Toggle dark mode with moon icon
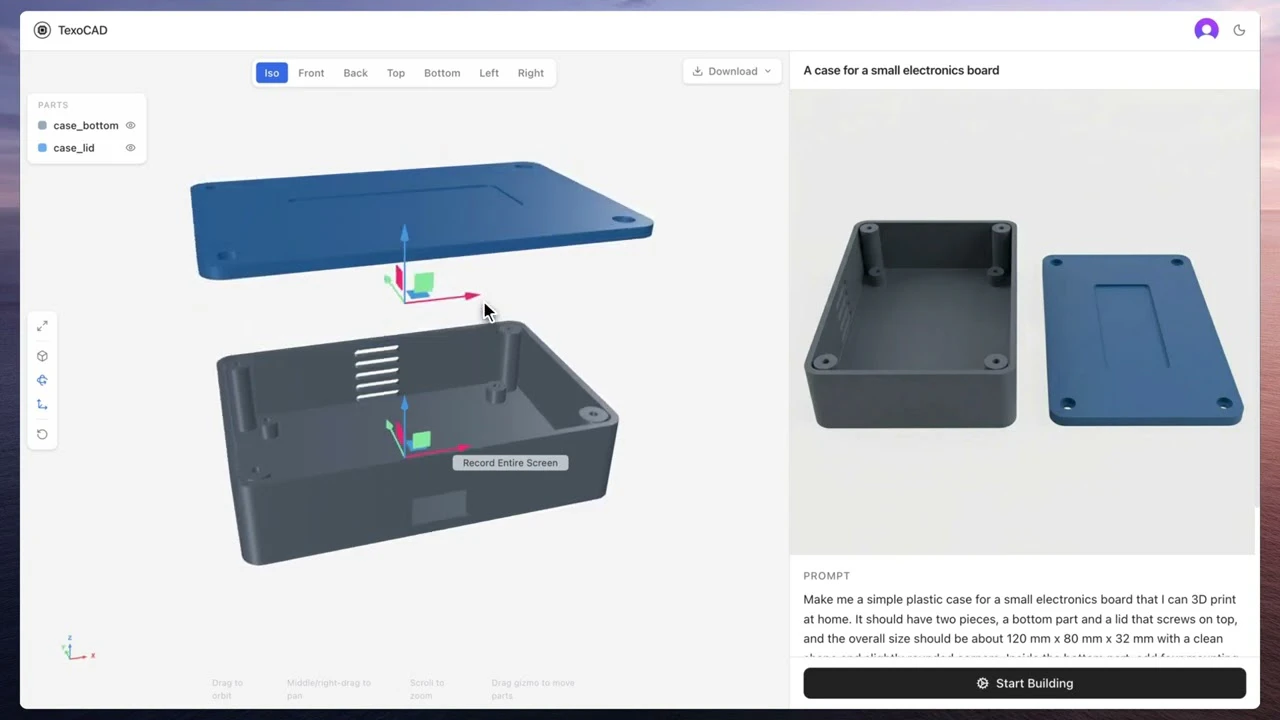Screen dimensions: 1280x720 [1239, 30]
